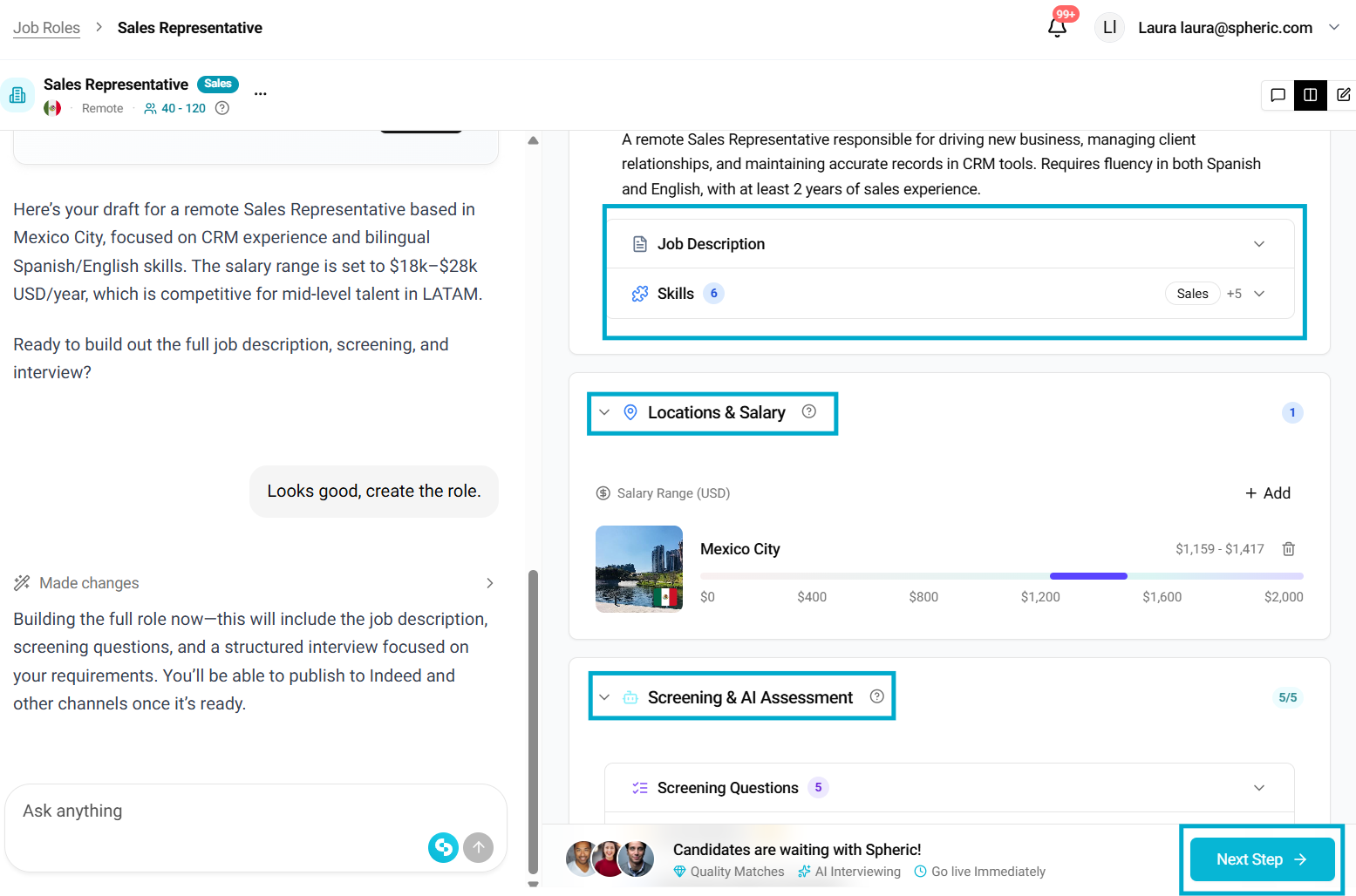
Task: Expand the Job Description section
Action: [1258, 244]
